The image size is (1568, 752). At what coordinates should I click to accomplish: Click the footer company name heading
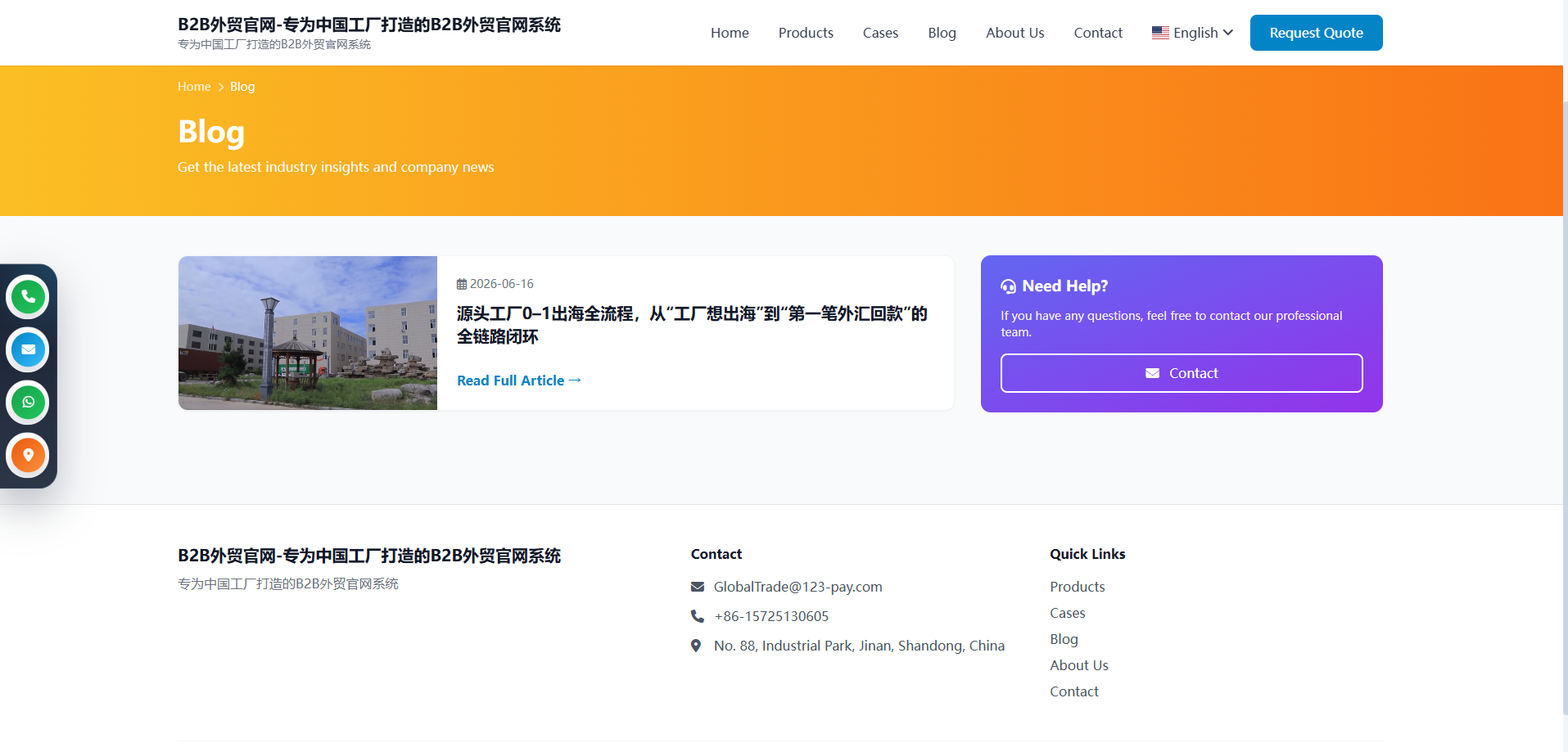click(369, 556)
